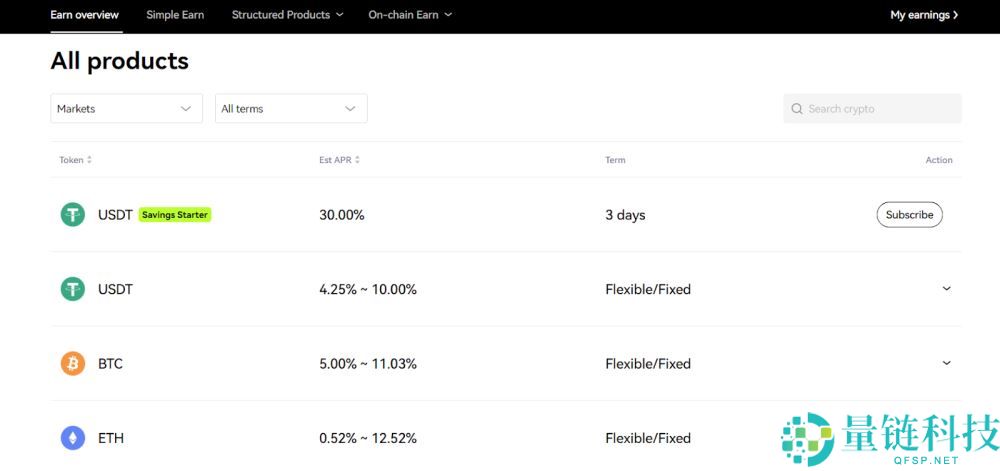Click the search magnifier icon

[797, 109]
